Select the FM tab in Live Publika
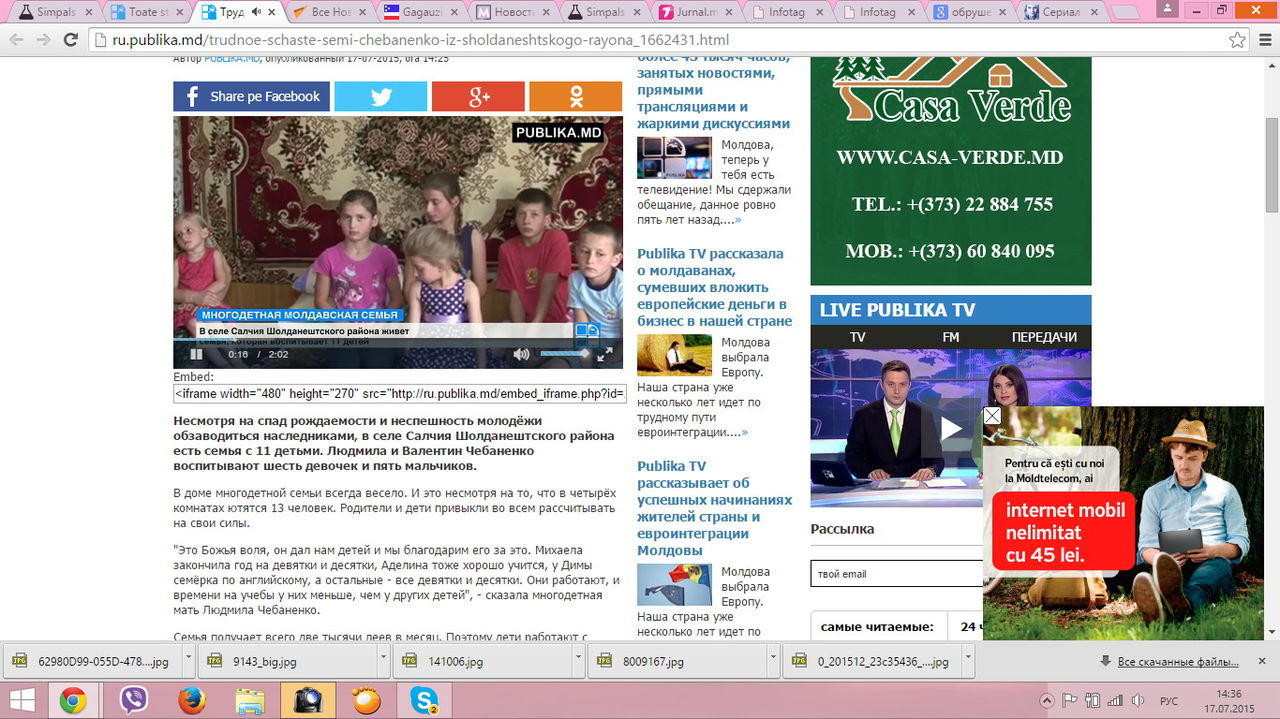This screenshot has height=719, width=1280. [950, 337]
